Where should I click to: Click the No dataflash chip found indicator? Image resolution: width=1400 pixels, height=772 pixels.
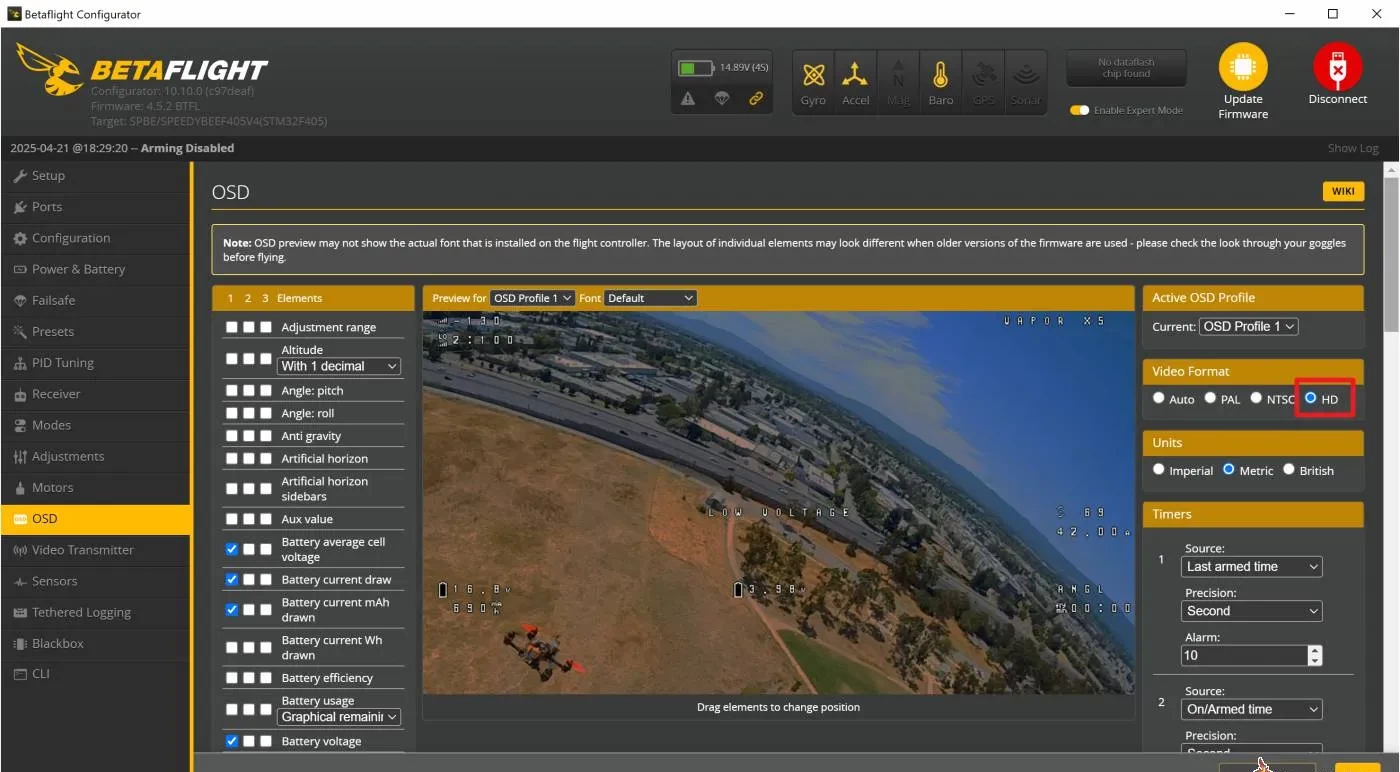click(x=1126, y=68)
